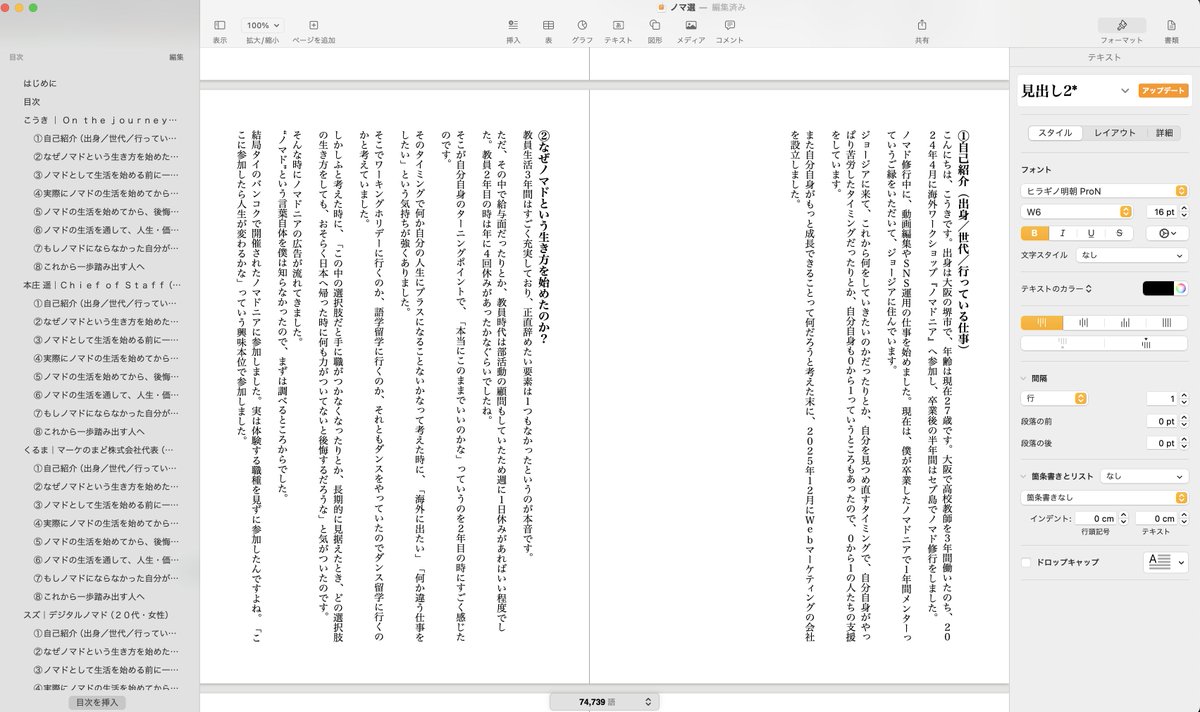Open the word count 74,739 語 popup
The image size is (1200, 712).
pos(605,702)
